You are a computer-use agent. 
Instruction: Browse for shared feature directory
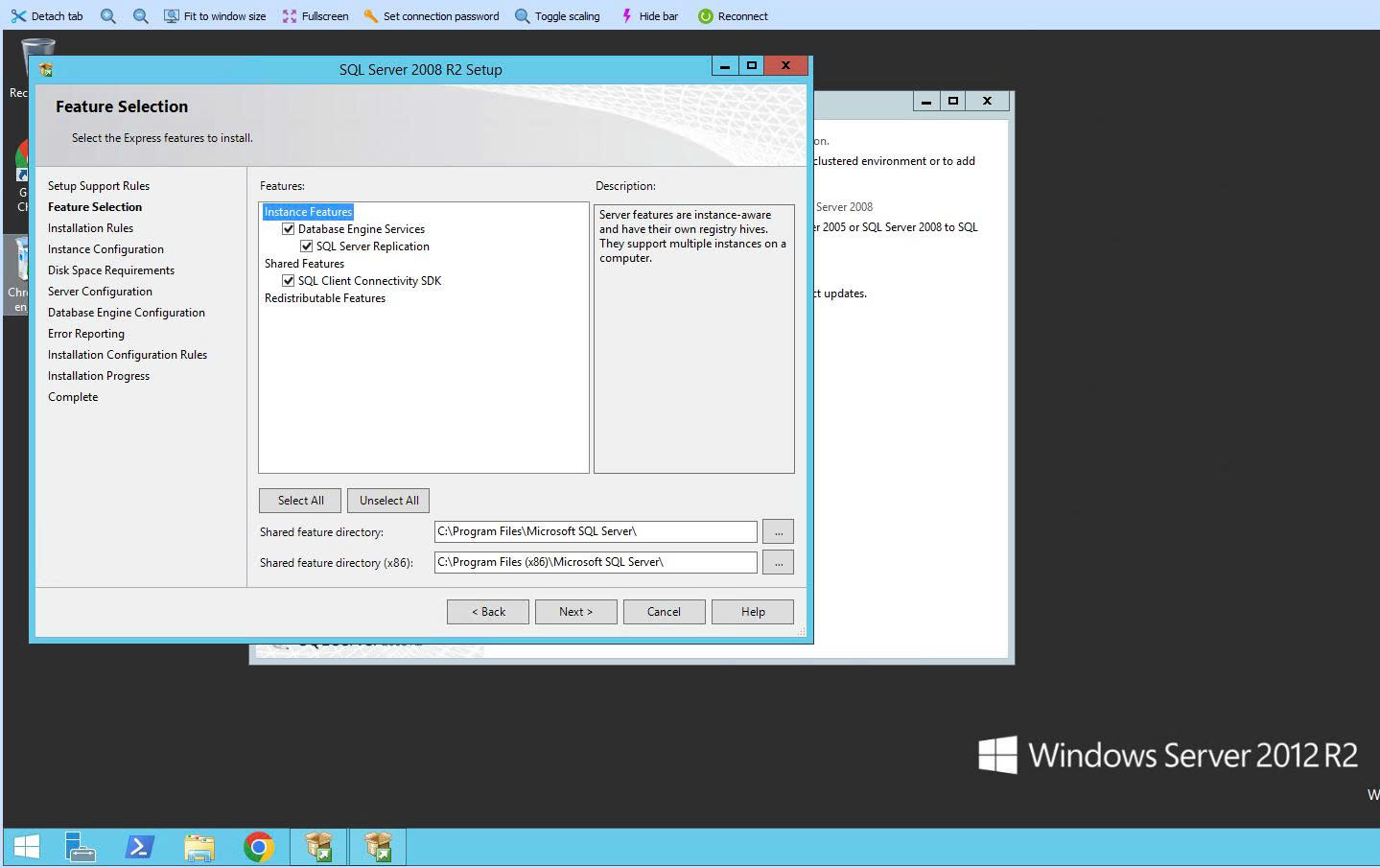click(779, 531)
